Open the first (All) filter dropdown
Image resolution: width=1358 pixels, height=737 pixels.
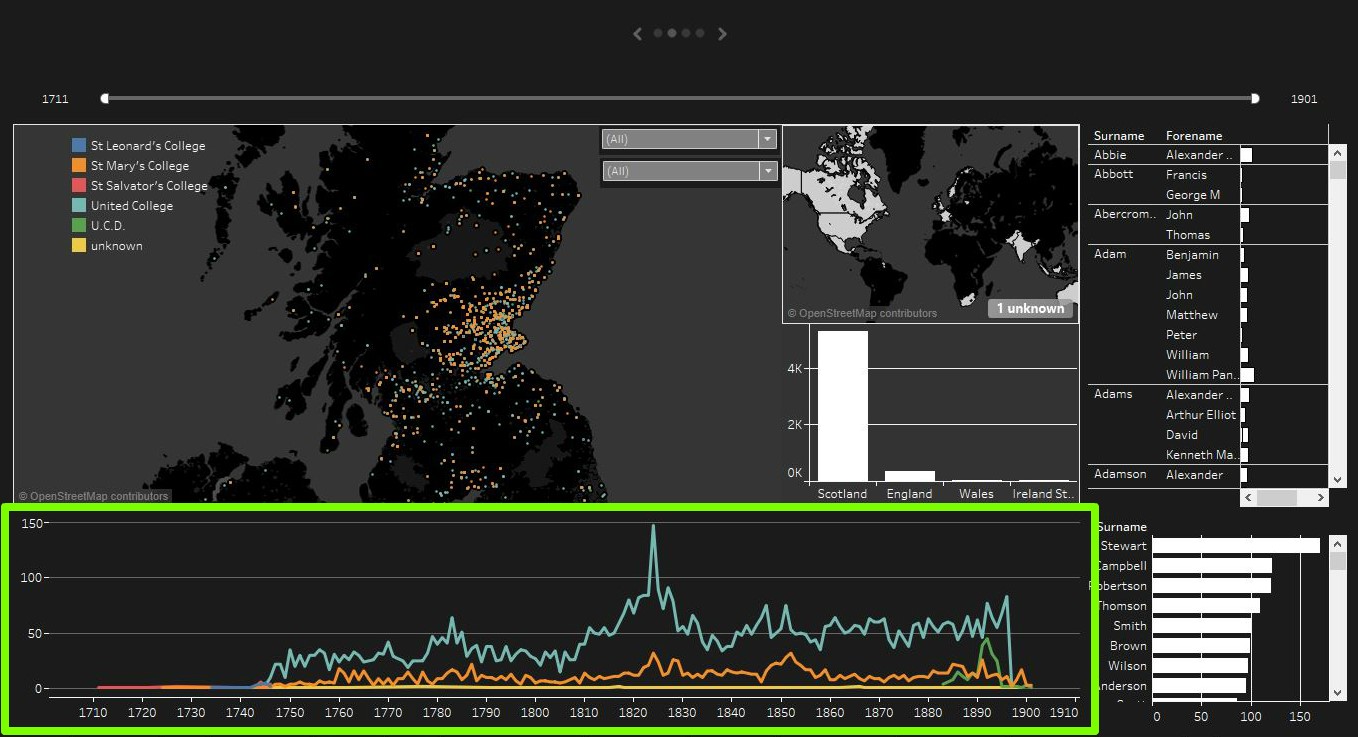point(689,139)
